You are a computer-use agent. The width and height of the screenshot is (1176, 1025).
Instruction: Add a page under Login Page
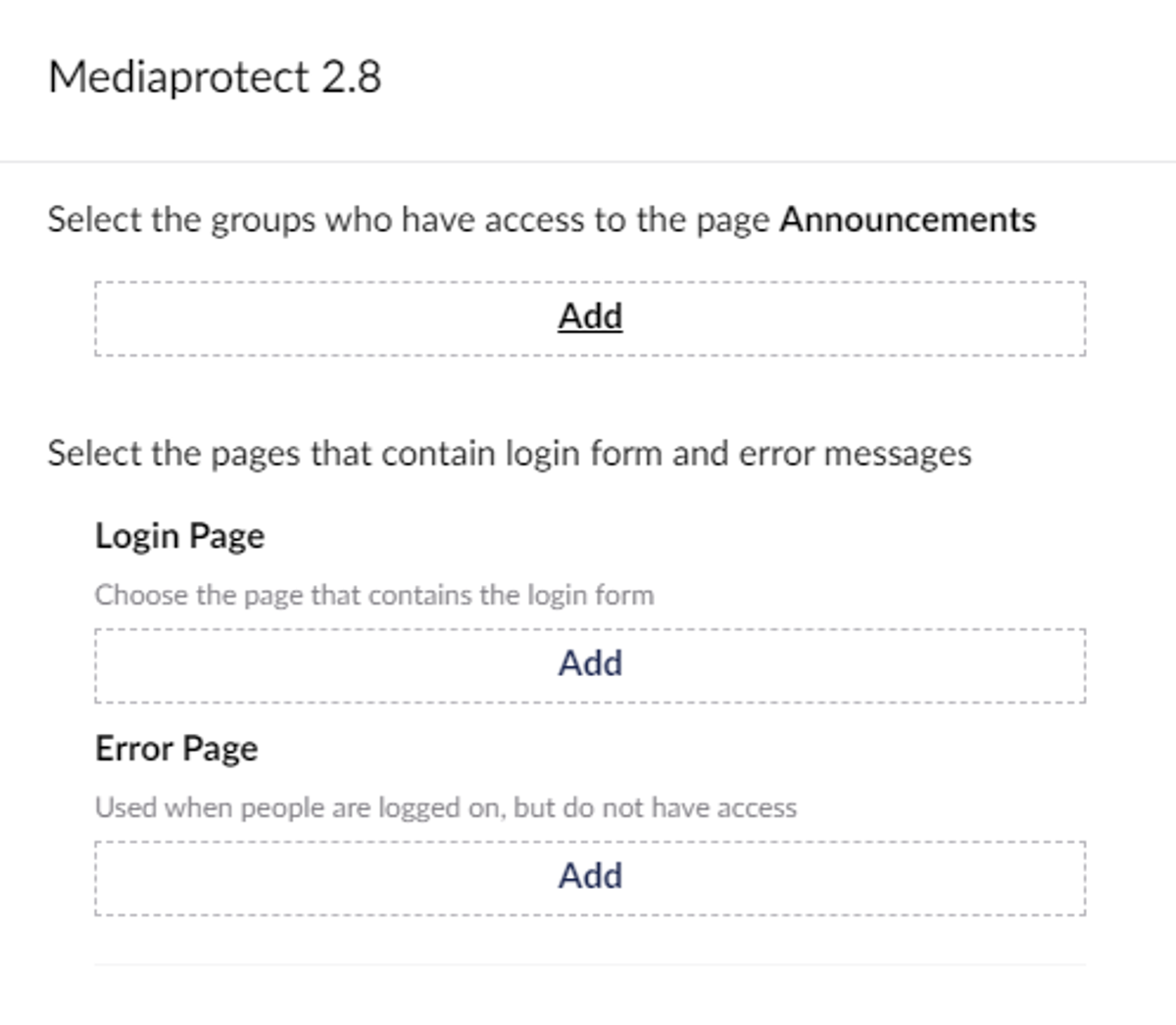(x=590, y=663)
